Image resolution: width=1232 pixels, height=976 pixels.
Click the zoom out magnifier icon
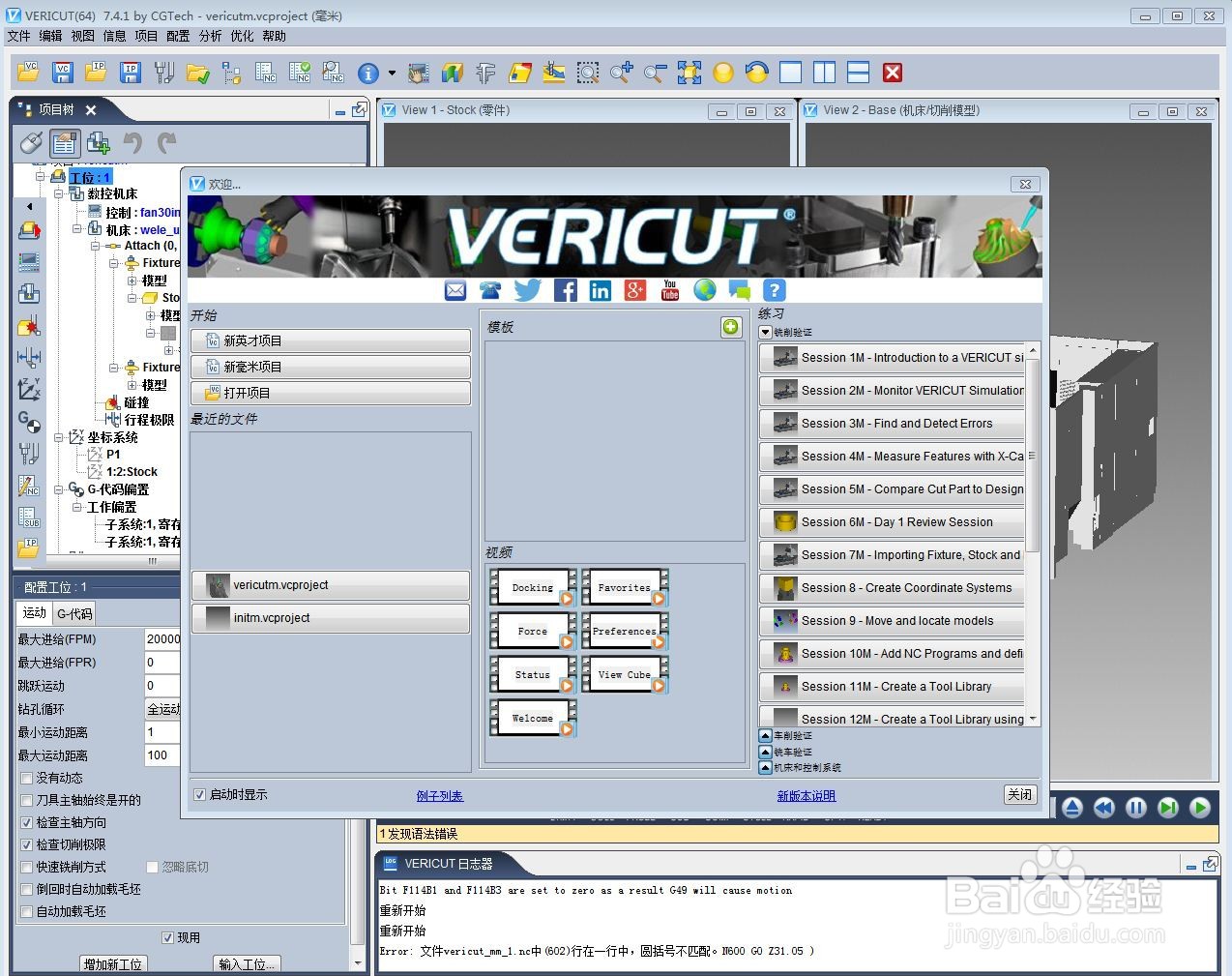point(655,73)
